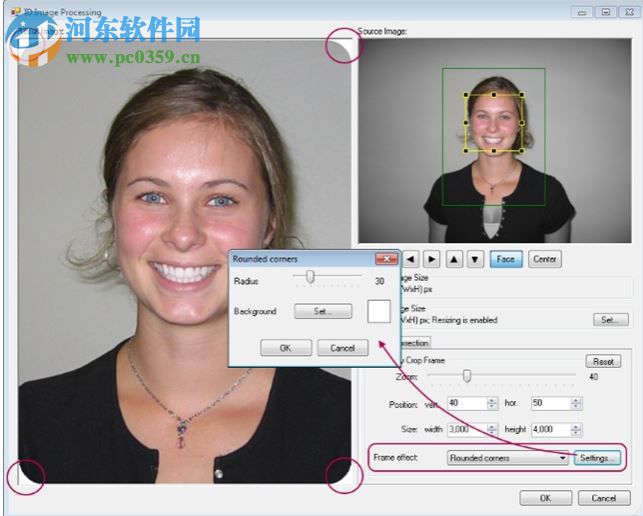The height and width of the screenshot is (516, 643).
Task: Click the Center button
Action: point(545,259)
